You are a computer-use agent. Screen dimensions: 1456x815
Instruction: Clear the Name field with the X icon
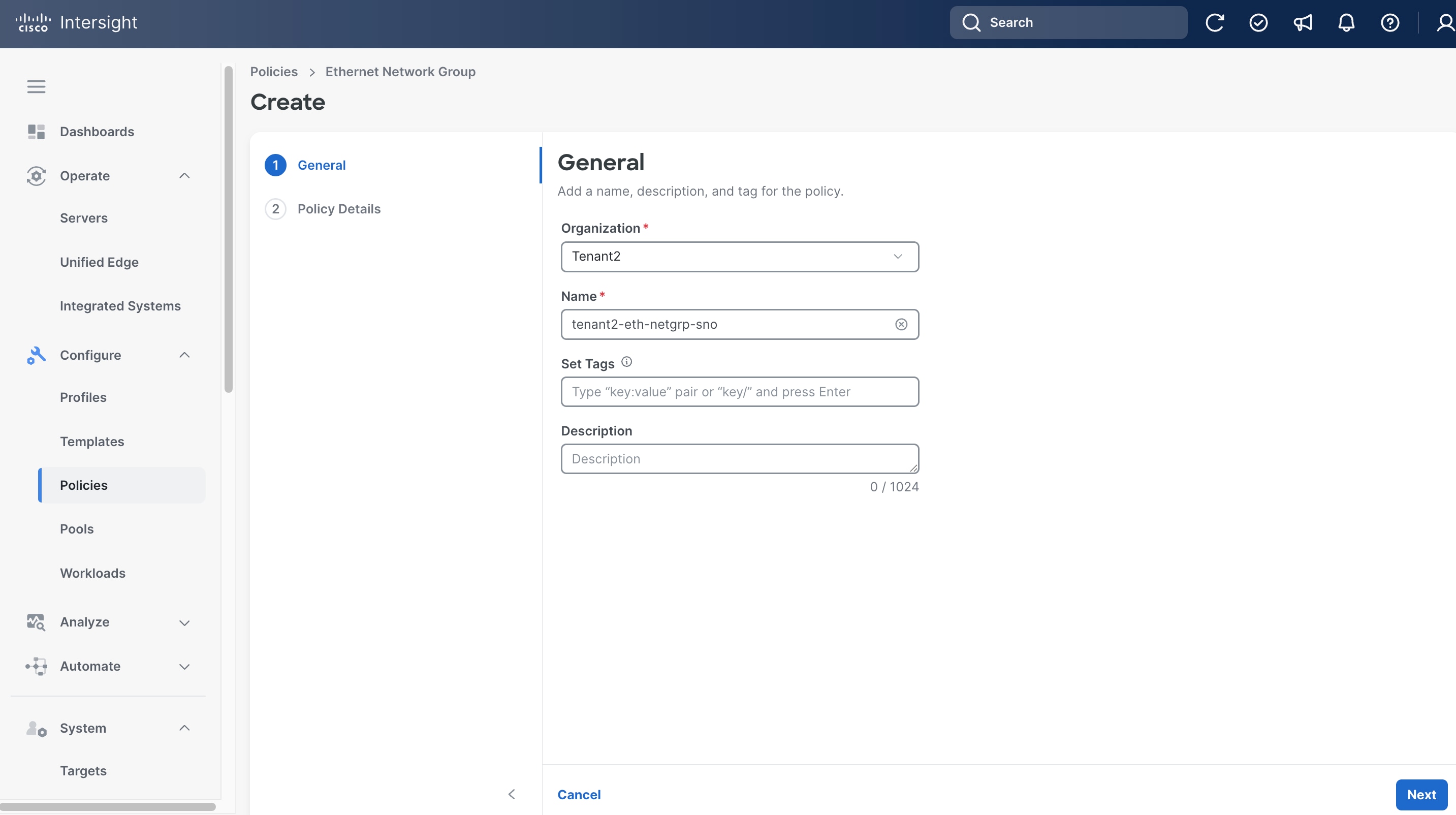[902, 324]
